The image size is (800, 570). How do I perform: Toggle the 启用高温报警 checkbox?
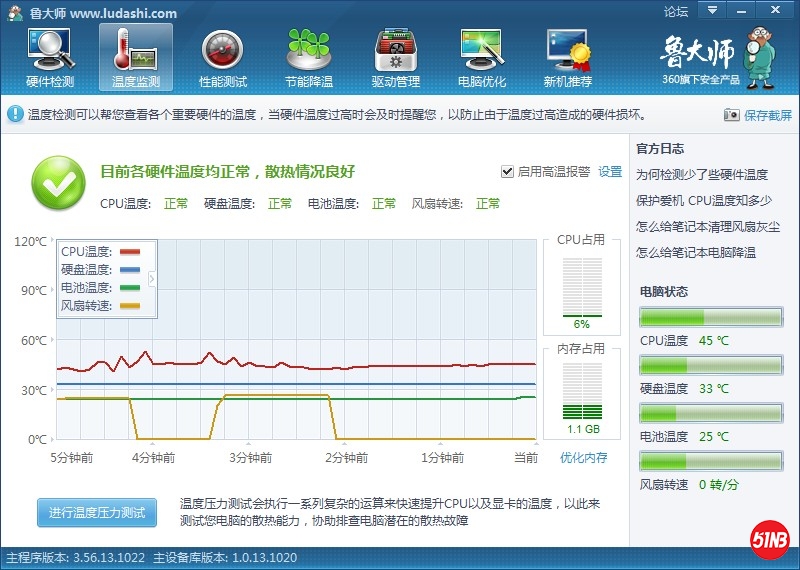pos(508,171)
